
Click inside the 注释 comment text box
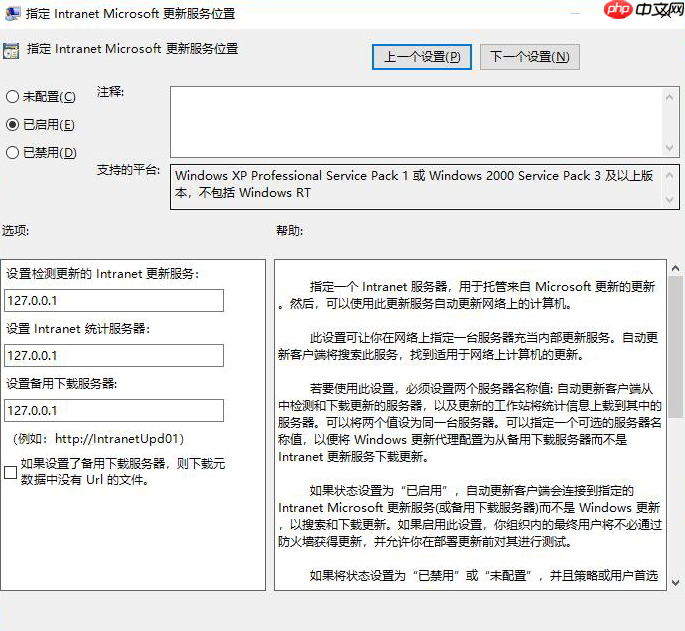(415, 121)
